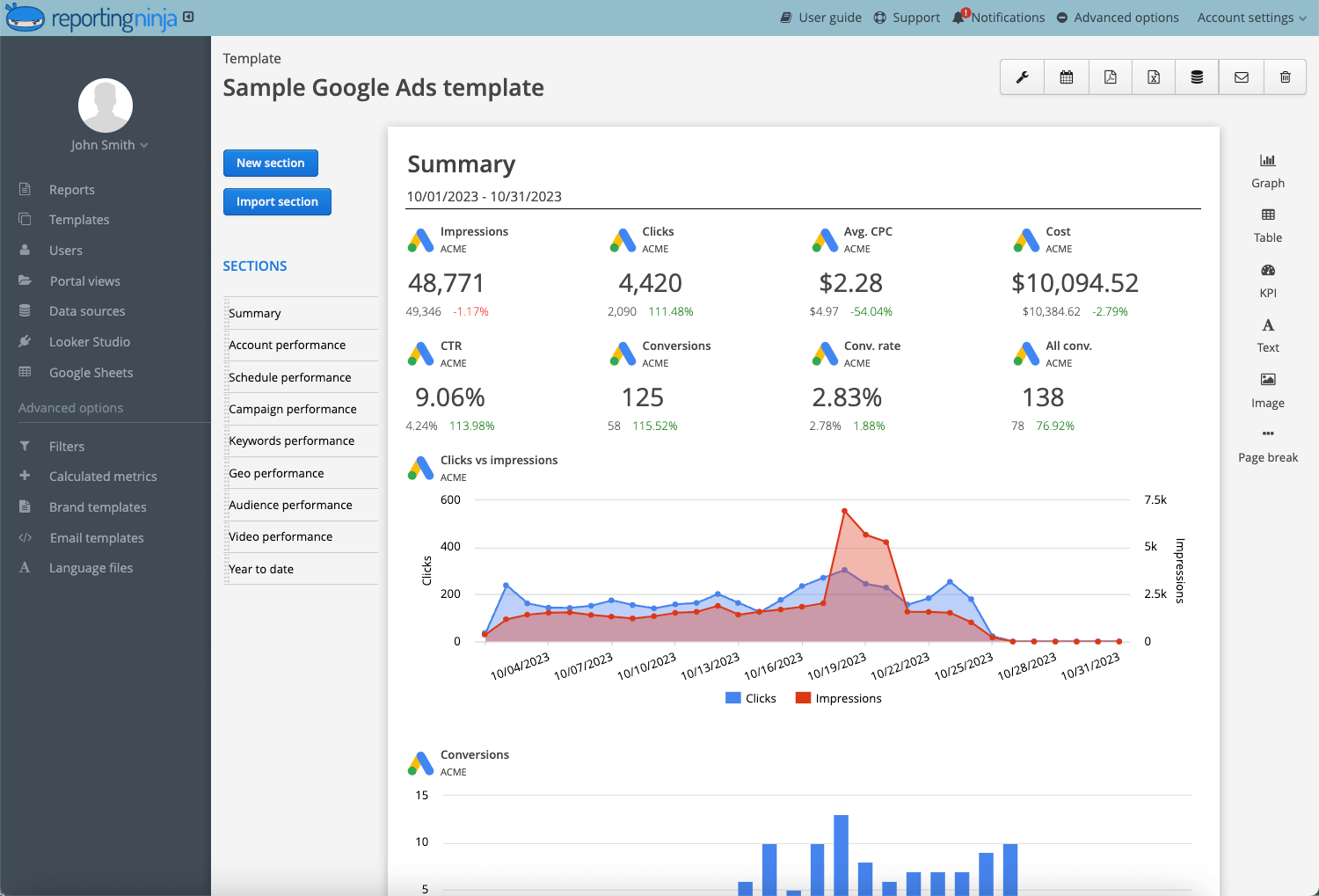Open template settings via wrench icon
The width and height of the screenshot is (1319, 896).
pyautogui.click(x=1021, y=76)
